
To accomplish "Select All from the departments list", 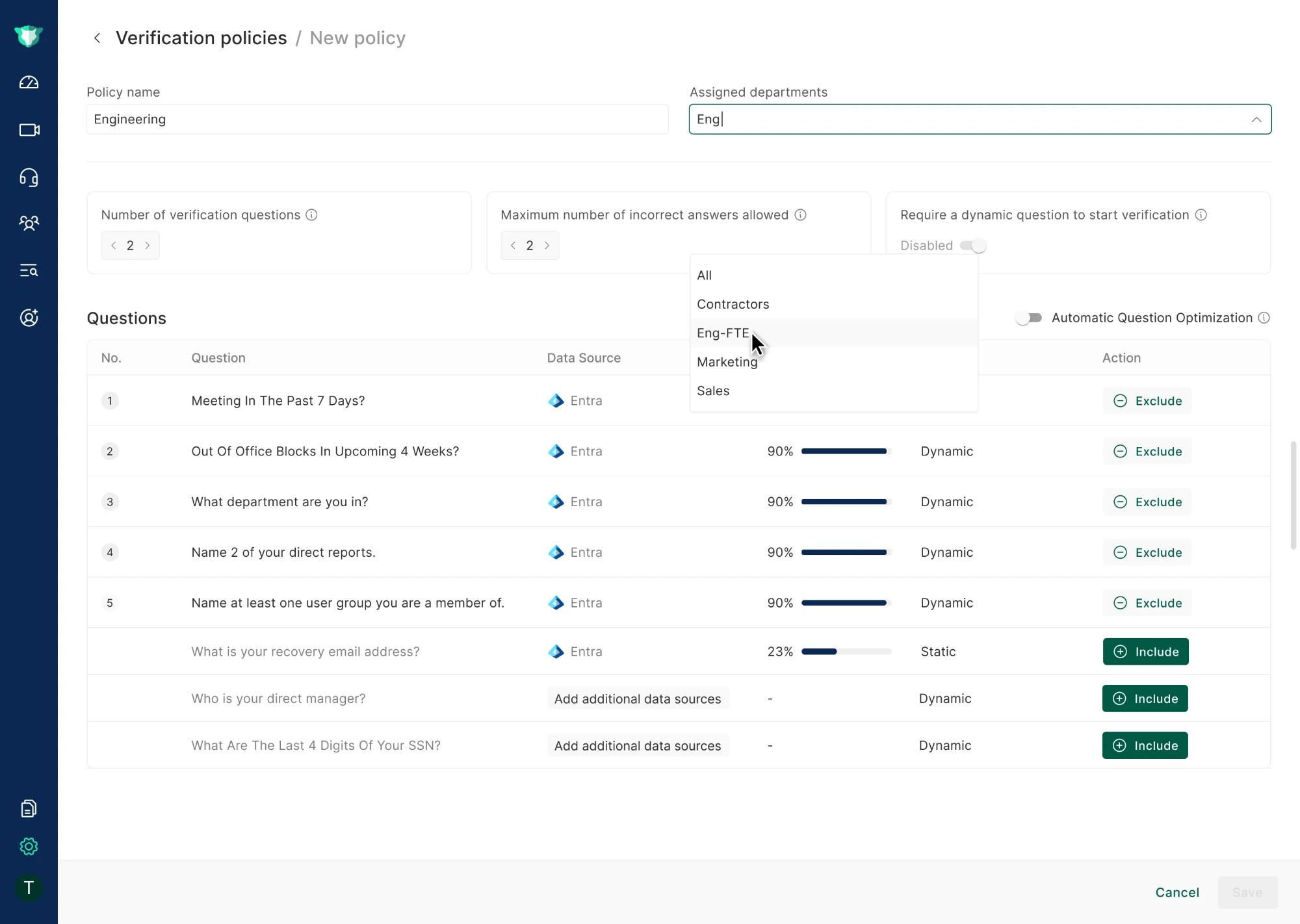I will click(834, 276).
